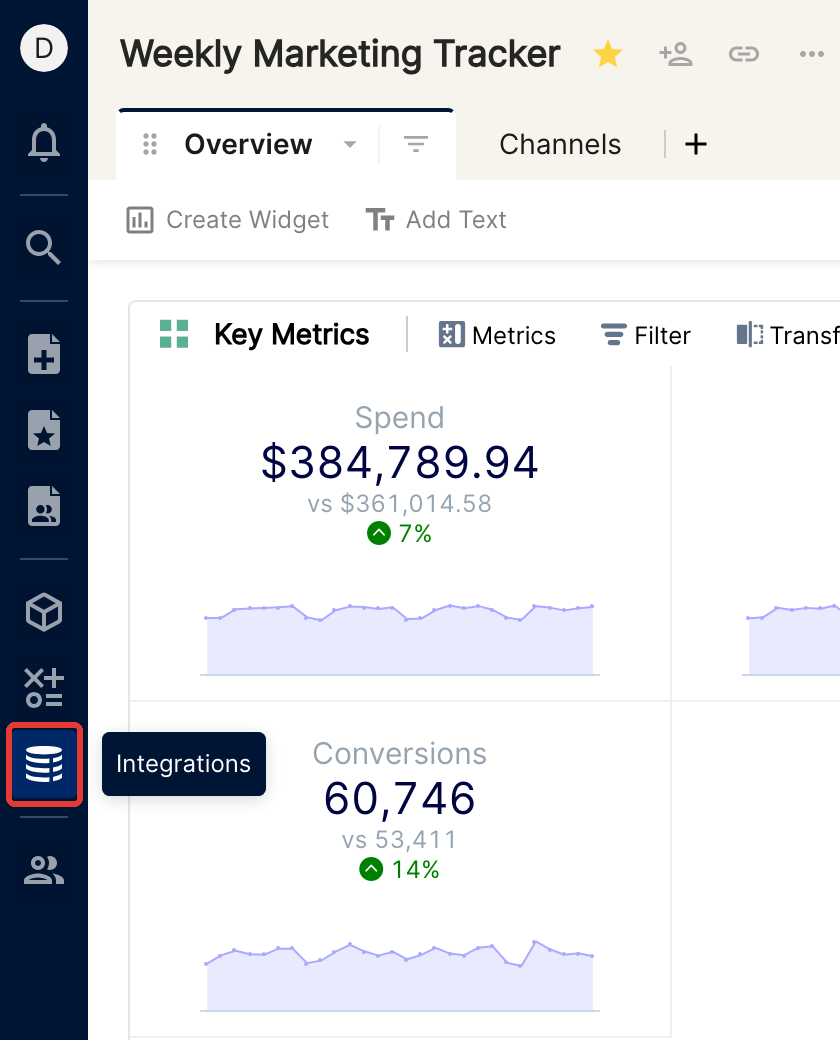
Task: Open the Overview tab filter icon
Action: 416,144
